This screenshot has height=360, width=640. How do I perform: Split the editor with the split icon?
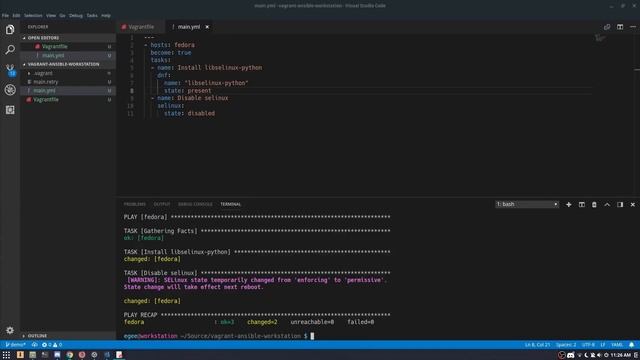620,27
